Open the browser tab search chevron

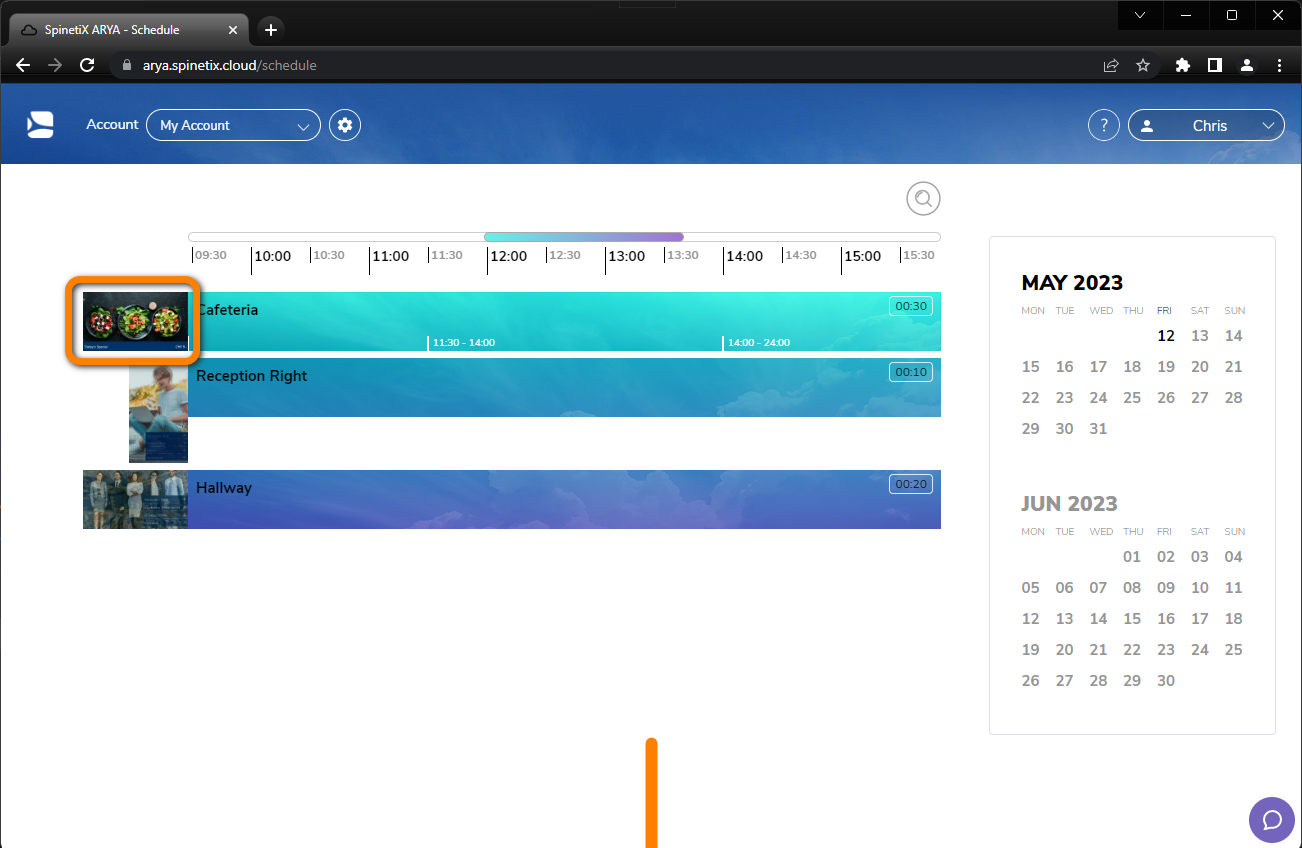[1139, 15]
